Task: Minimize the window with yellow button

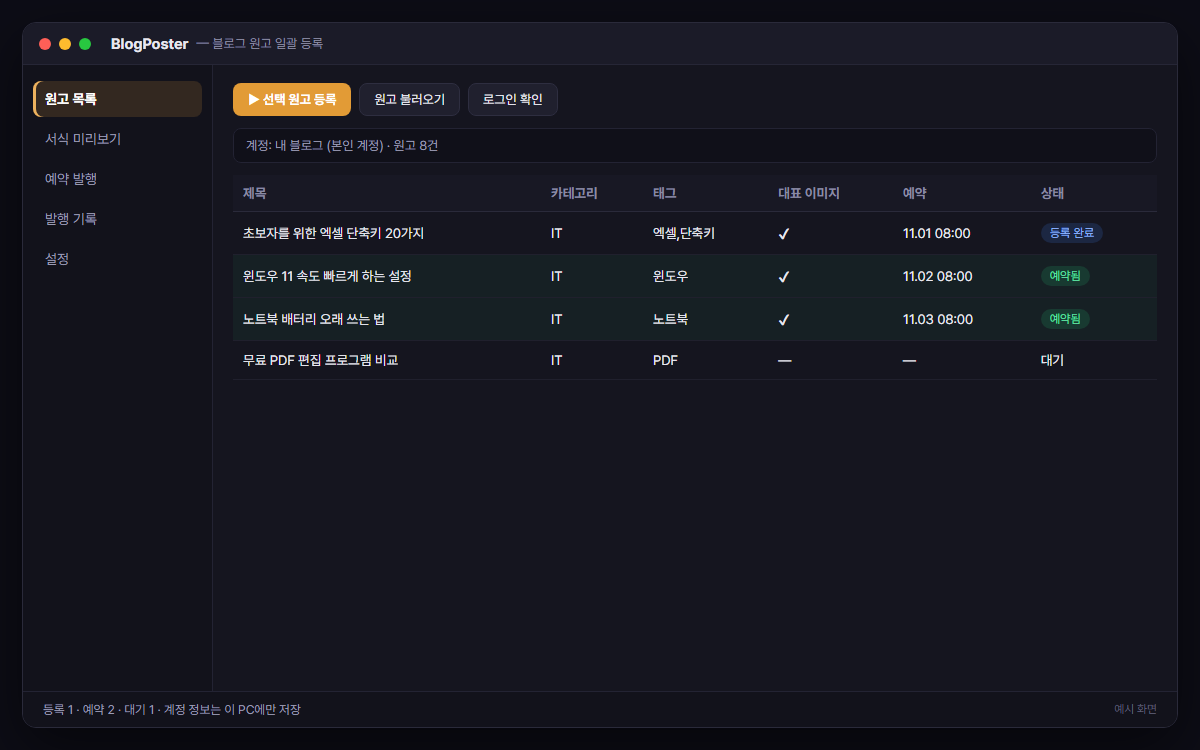Action: point(65,44)
